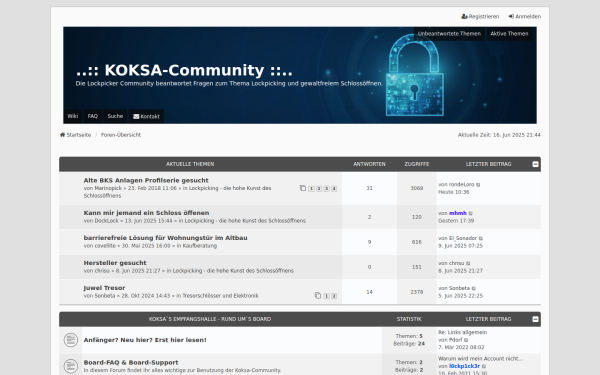Image resolution: width=600 pixels, height=375 pixels.
Task: Open author cavellite profile
Action: pos(105,246)
